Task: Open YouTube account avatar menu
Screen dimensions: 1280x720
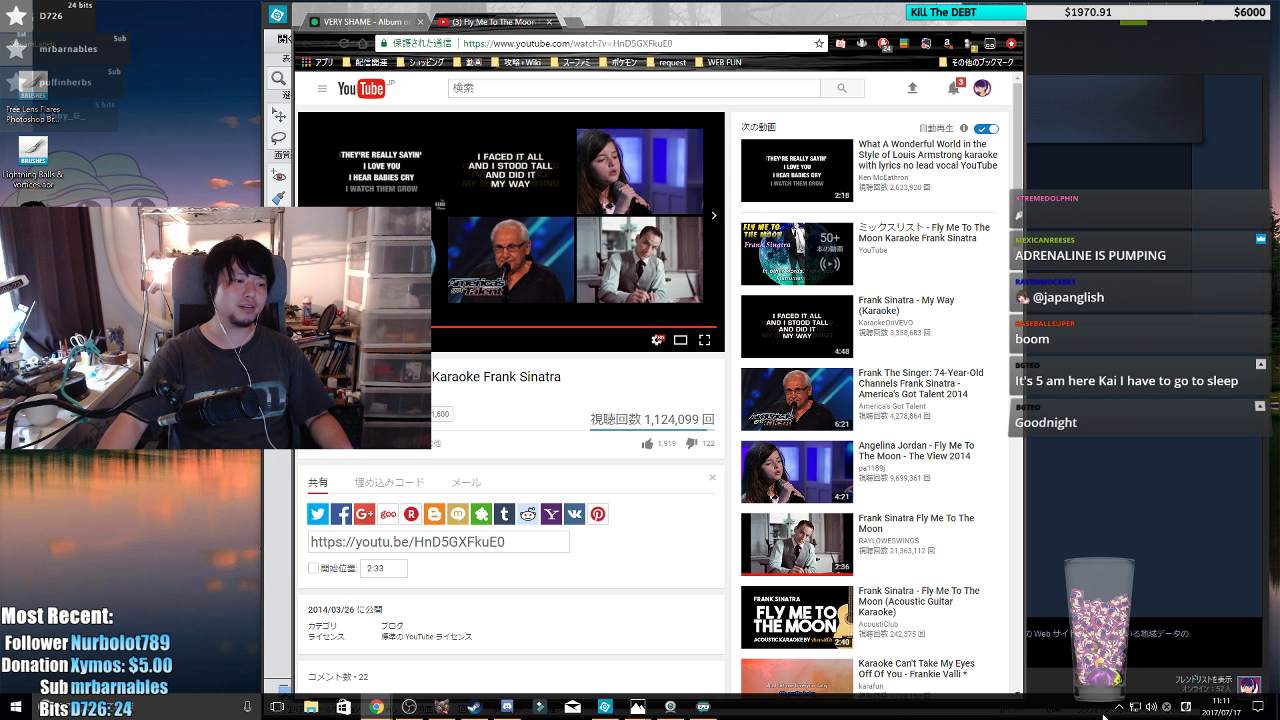Action: (982, 88)
